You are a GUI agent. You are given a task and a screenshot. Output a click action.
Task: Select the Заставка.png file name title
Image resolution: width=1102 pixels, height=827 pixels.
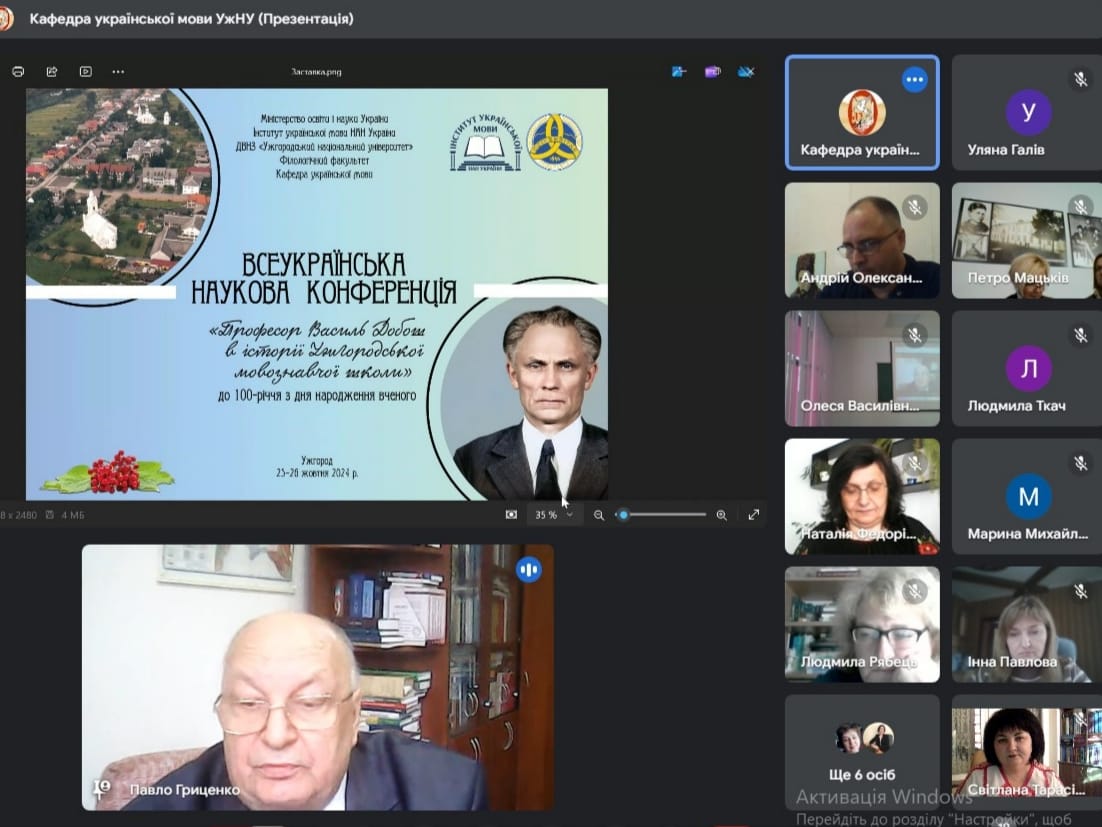point(316,72)
